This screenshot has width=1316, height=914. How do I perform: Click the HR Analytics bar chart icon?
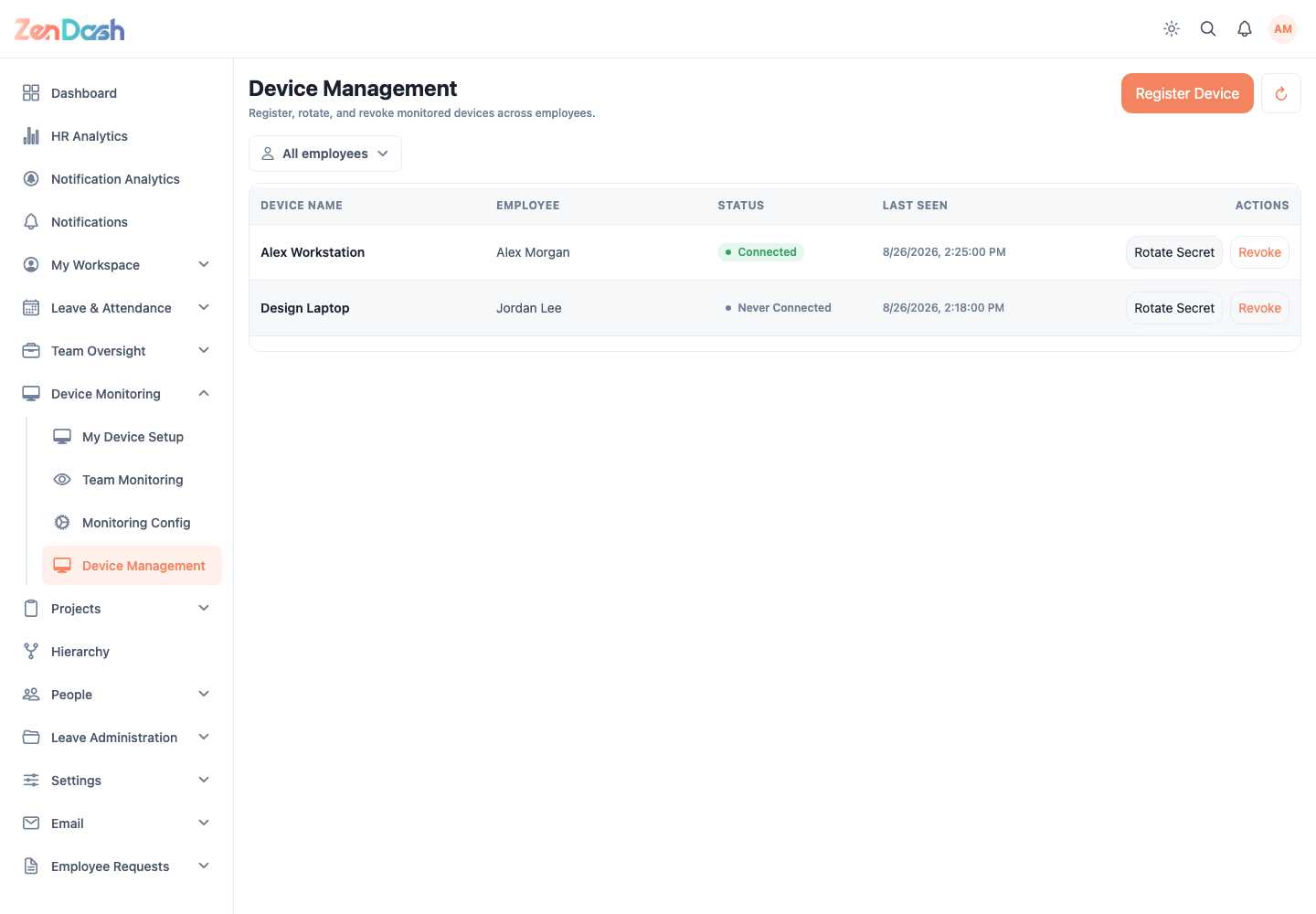pyautogui.click(x=31, y=135)
